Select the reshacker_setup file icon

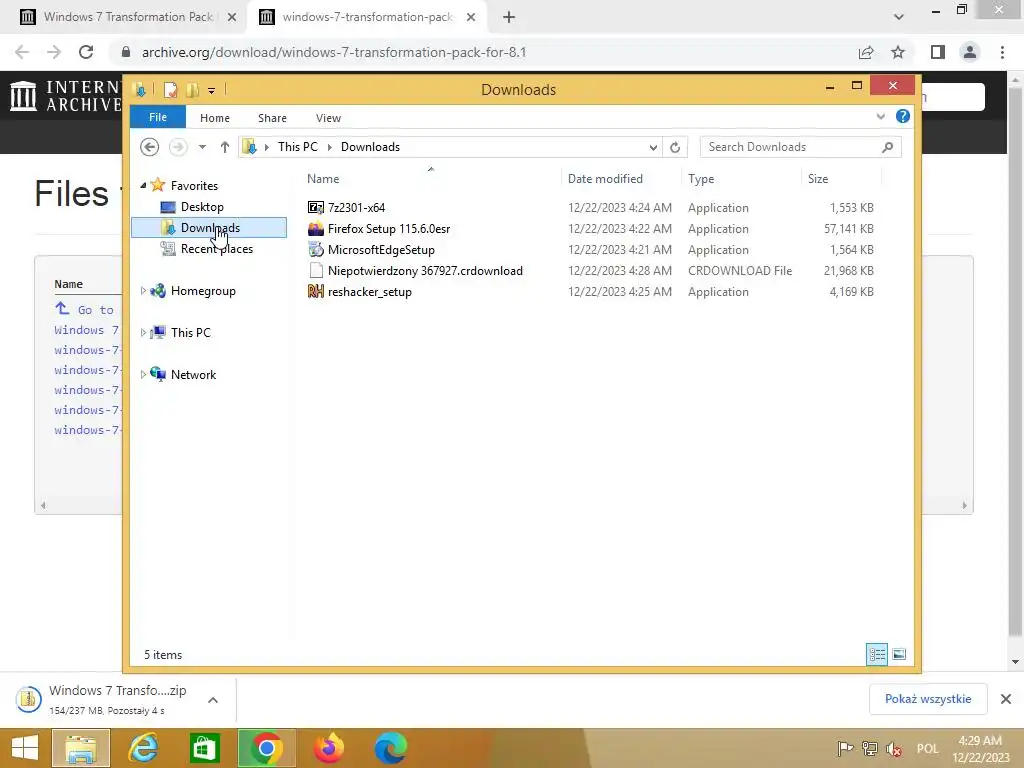tap(315, 291)
